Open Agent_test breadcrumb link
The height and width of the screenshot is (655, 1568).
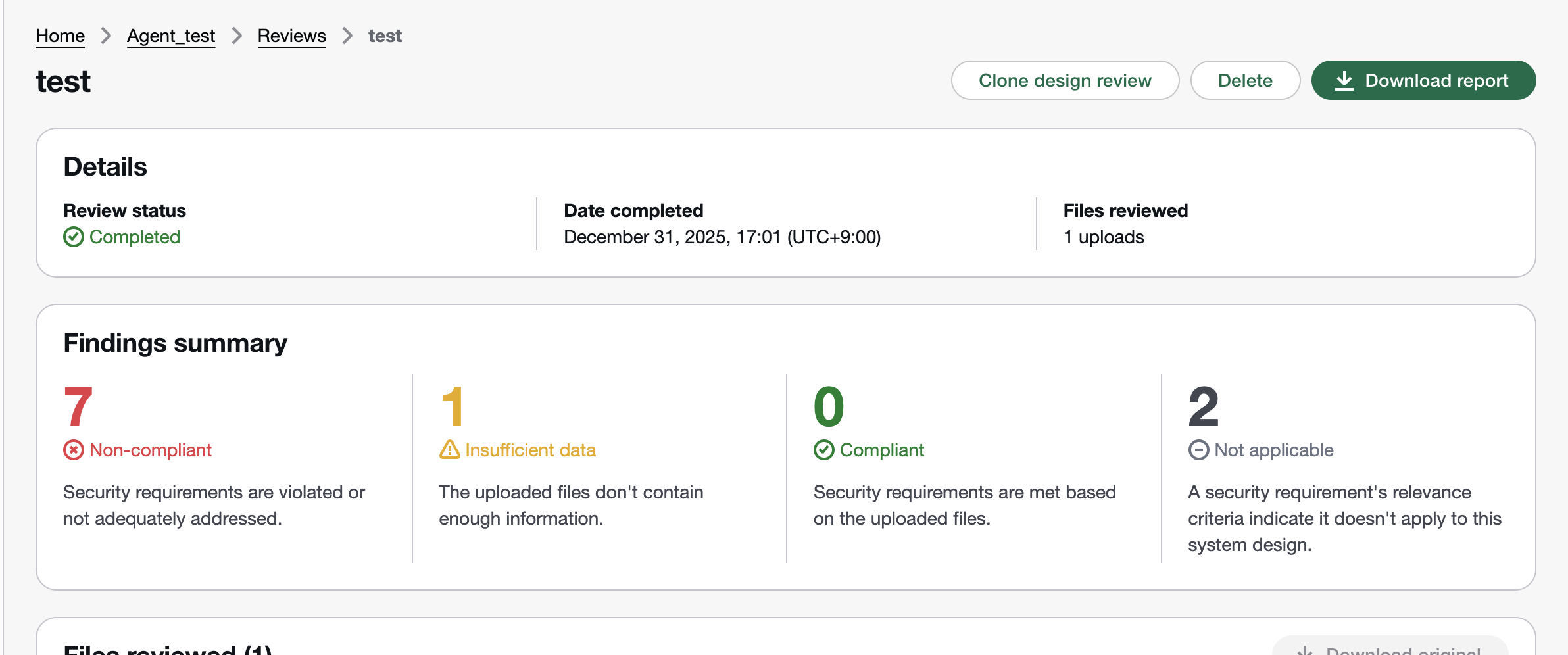171,36
